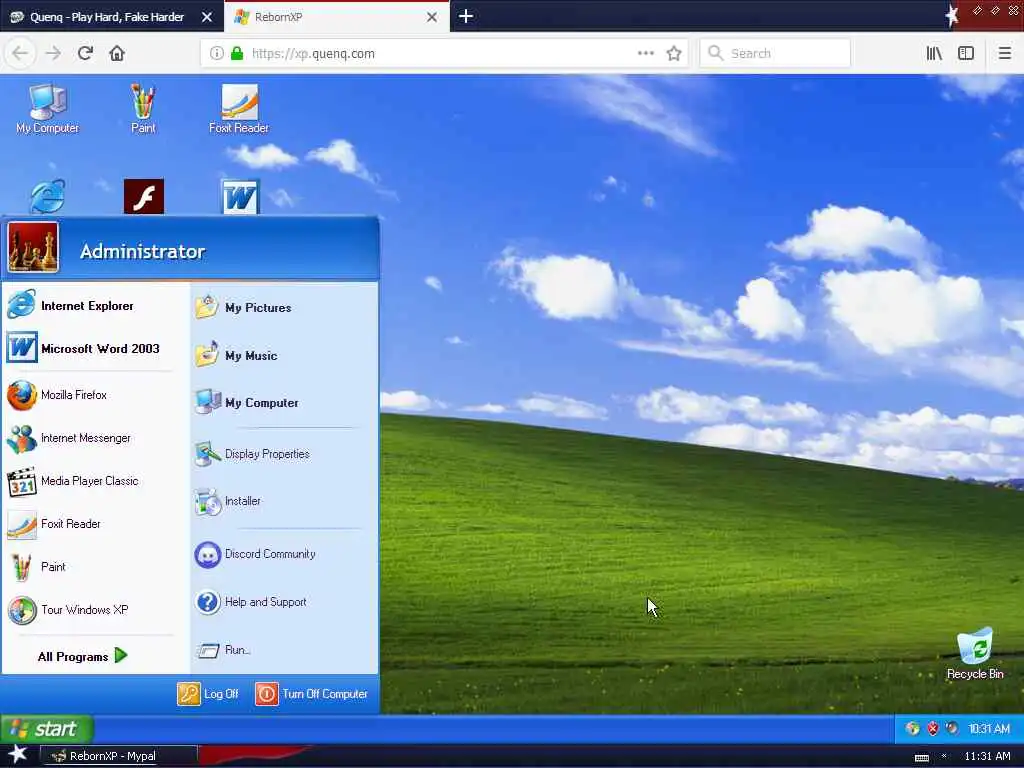Open the Installer entry
This screenshot has height=768, width=1024.
pyautogui.click(x=284, y=502)
